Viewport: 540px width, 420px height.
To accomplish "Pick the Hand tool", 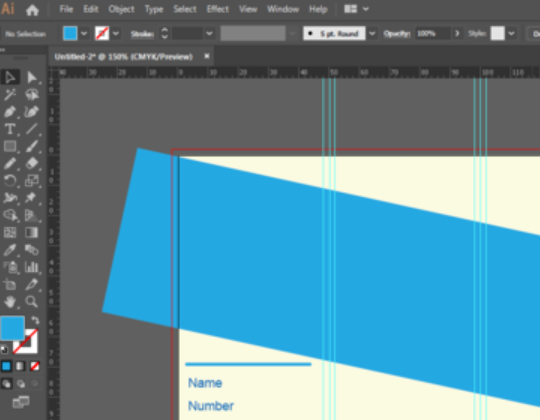I will (10, 302).
